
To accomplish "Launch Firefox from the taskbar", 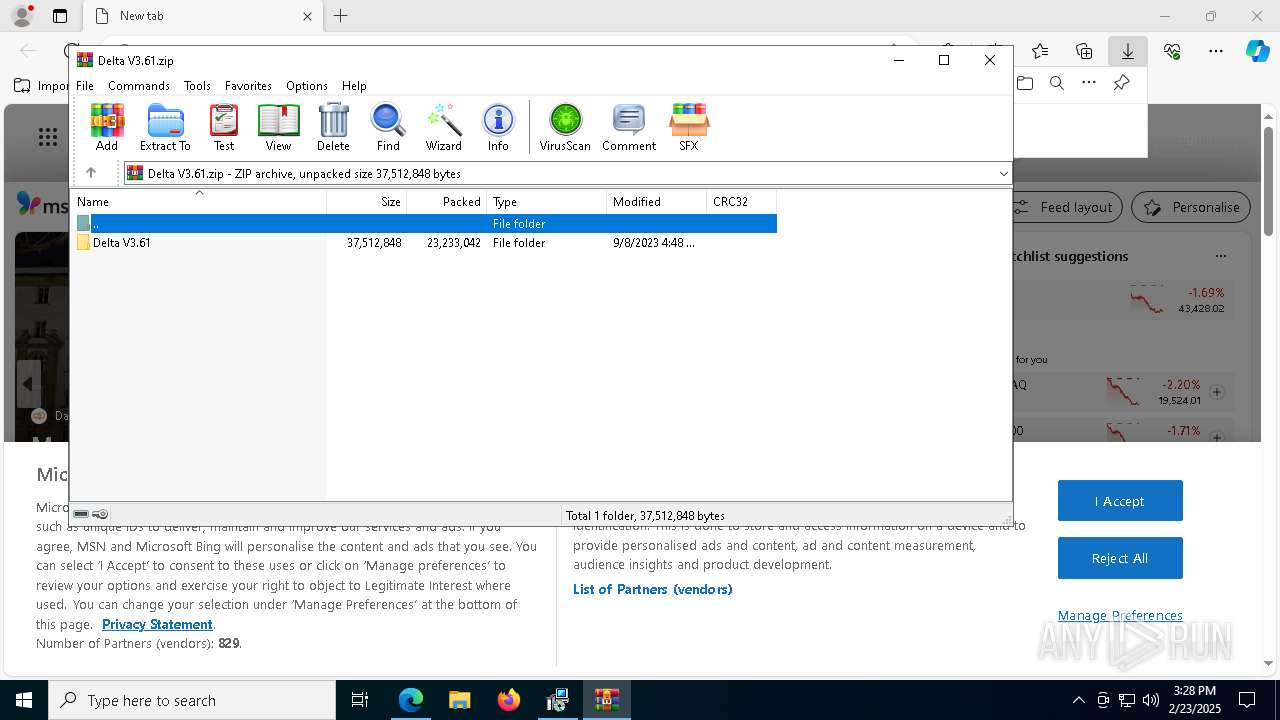I will [509, 700].
